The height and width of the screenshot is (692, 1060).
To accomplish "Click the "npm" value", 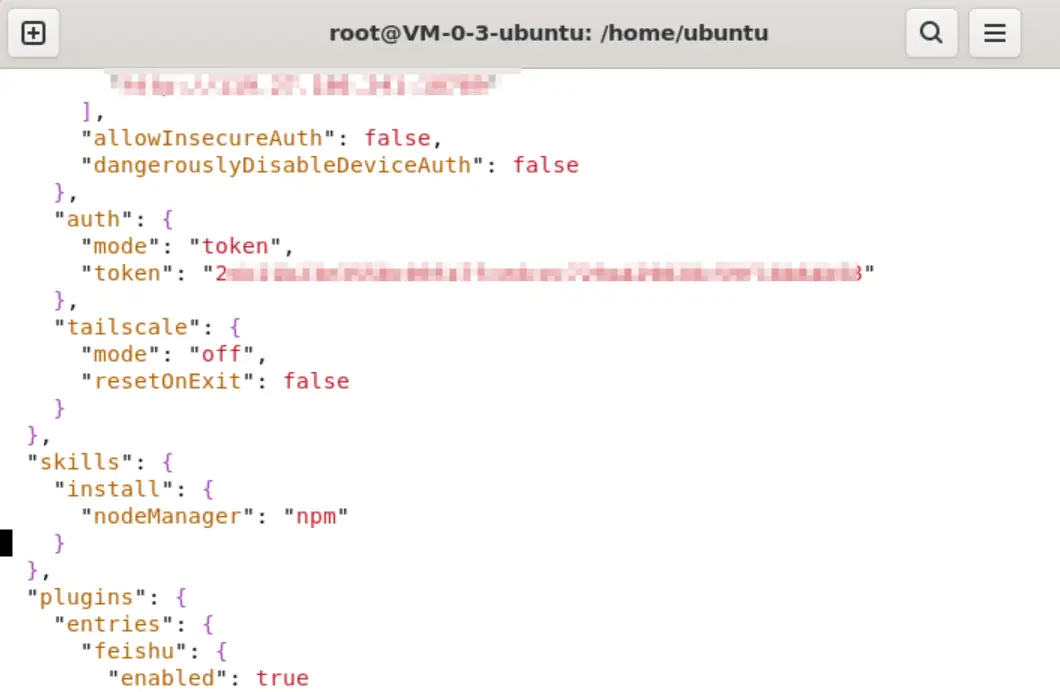I will click(x=316, y=516).
